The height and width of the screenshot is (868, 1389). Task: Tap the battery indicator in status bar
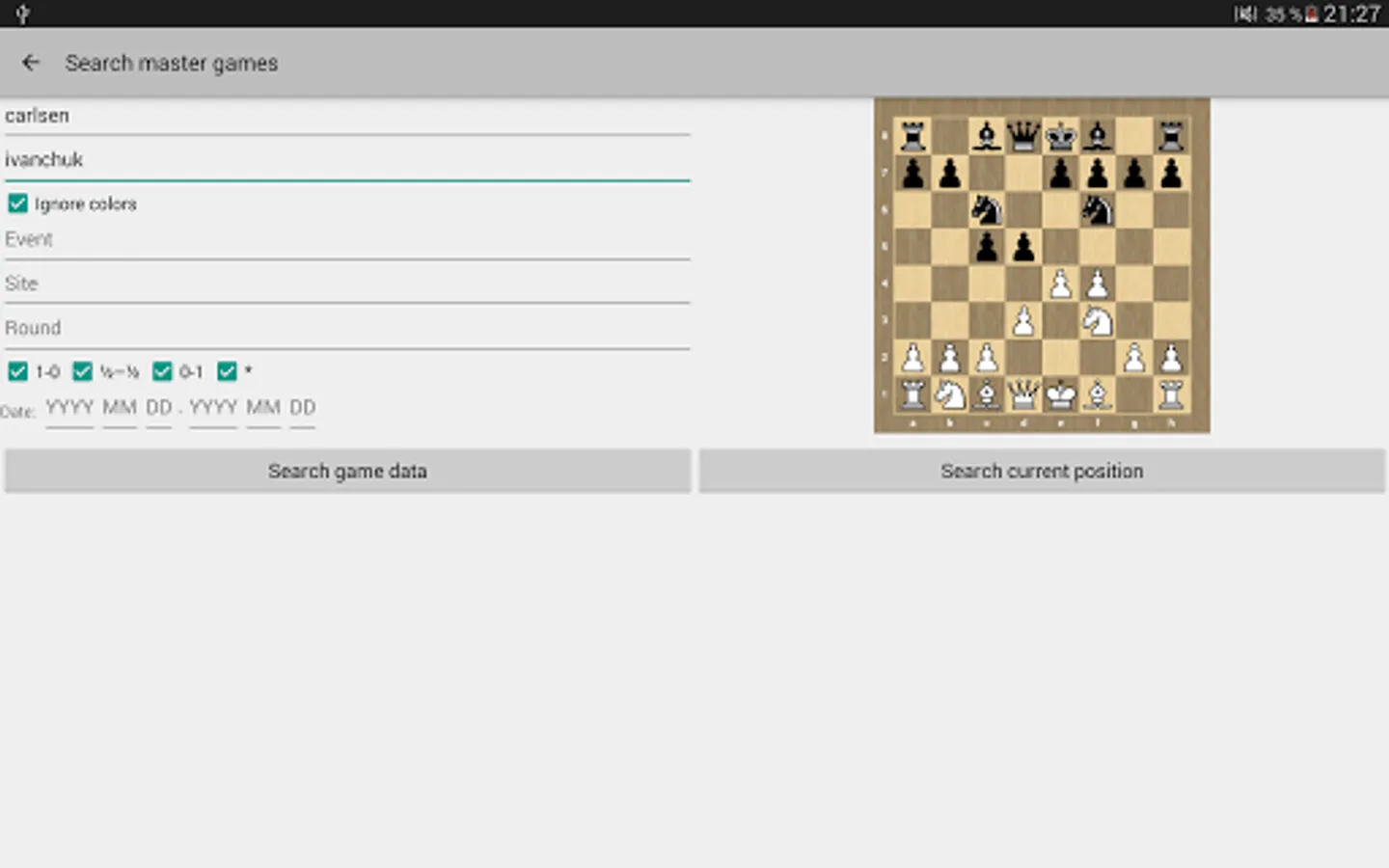coord(1312,14)
